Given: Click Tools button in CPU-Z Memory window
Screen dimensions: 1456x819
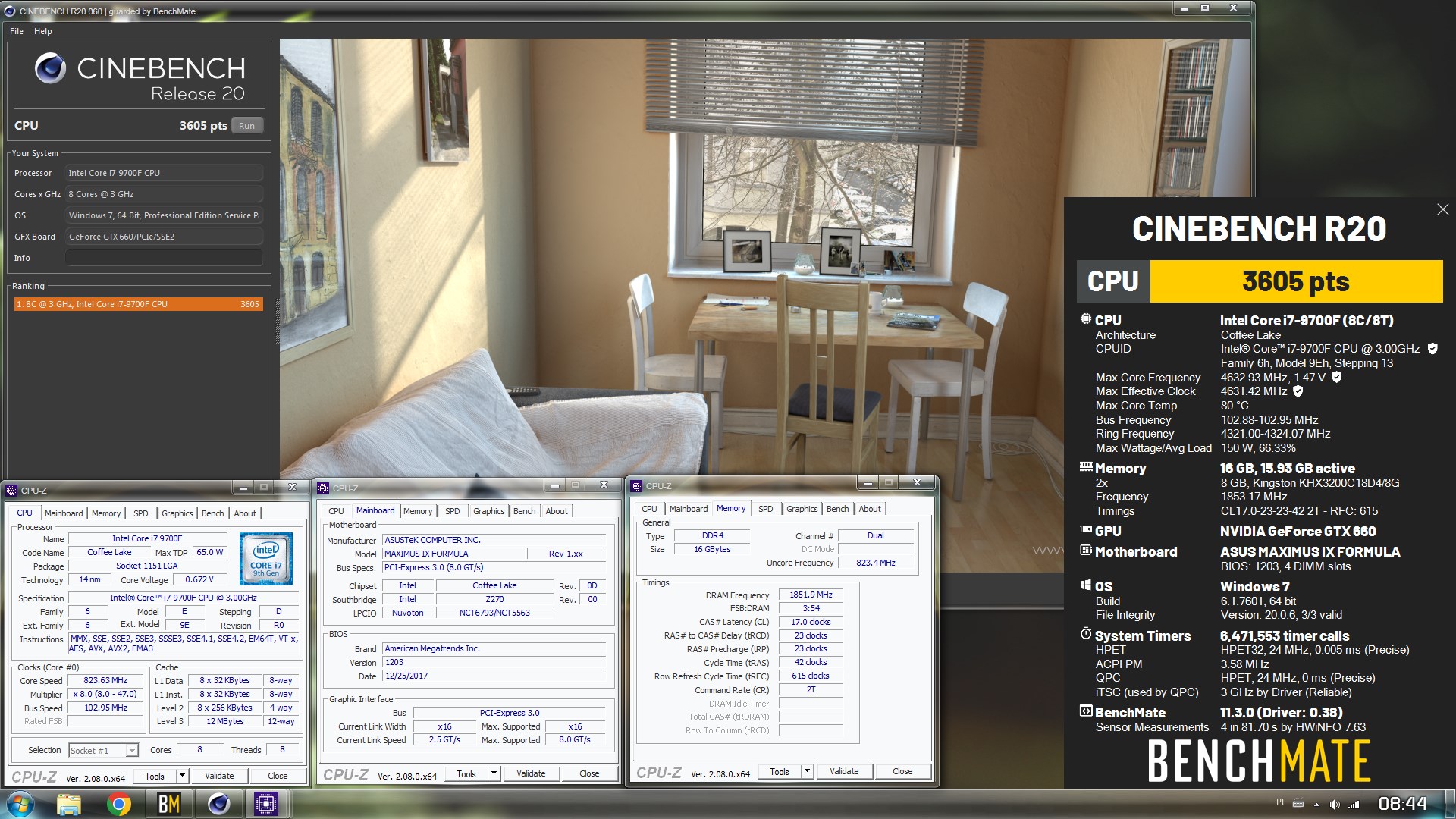Looking at the screenshot, I should pos(780,771).
